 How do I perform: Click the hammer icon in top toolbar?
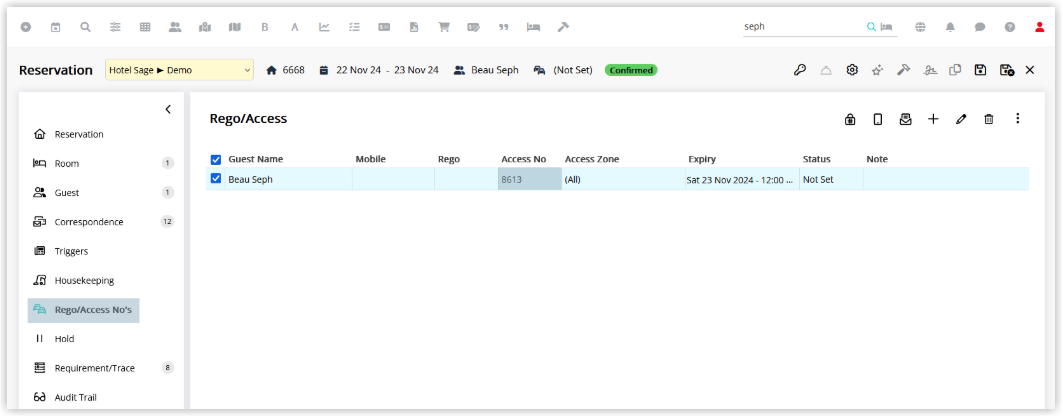point(563,27)
